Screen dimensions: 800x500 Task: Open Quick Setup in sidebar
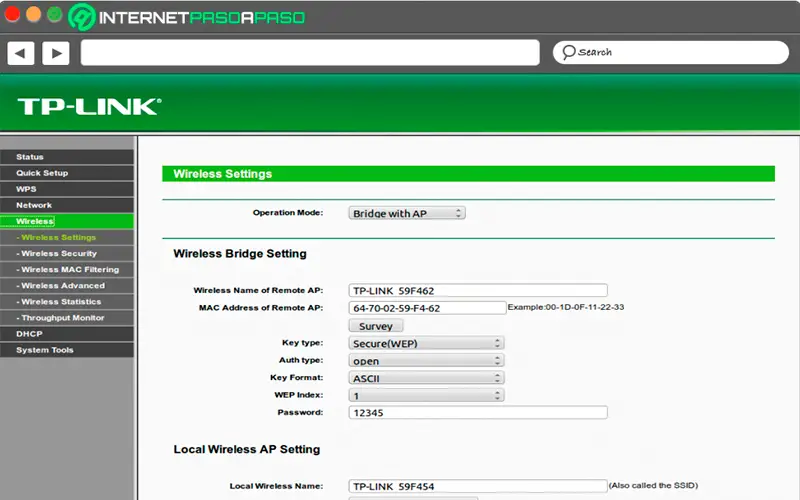(x=67, y=173)
